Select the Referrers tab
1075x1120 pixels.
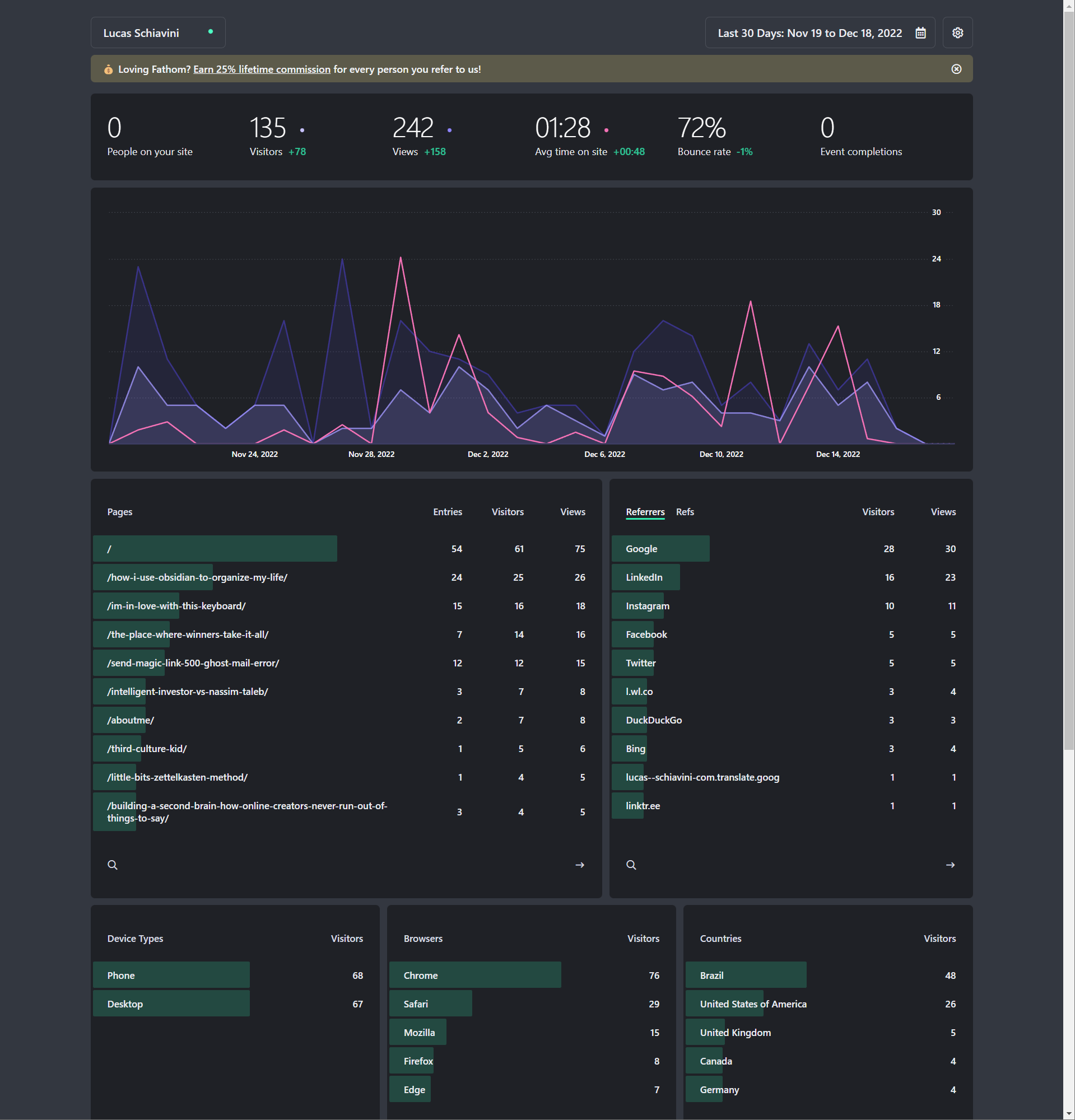pos(645,512)
